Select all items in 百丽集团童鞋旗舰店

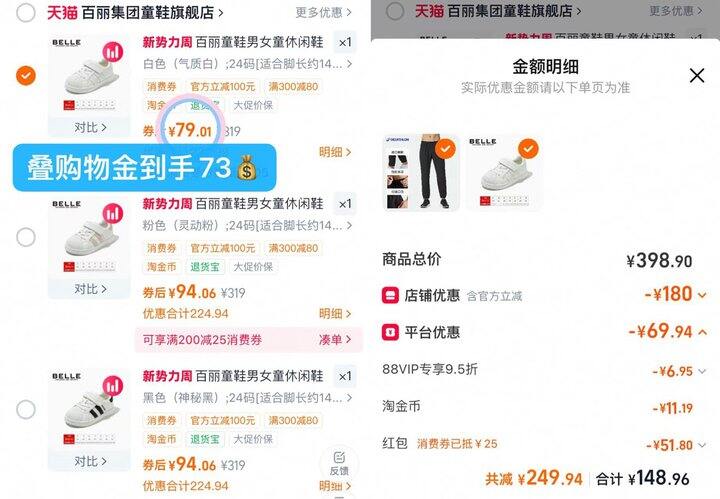tap(26, 12)
